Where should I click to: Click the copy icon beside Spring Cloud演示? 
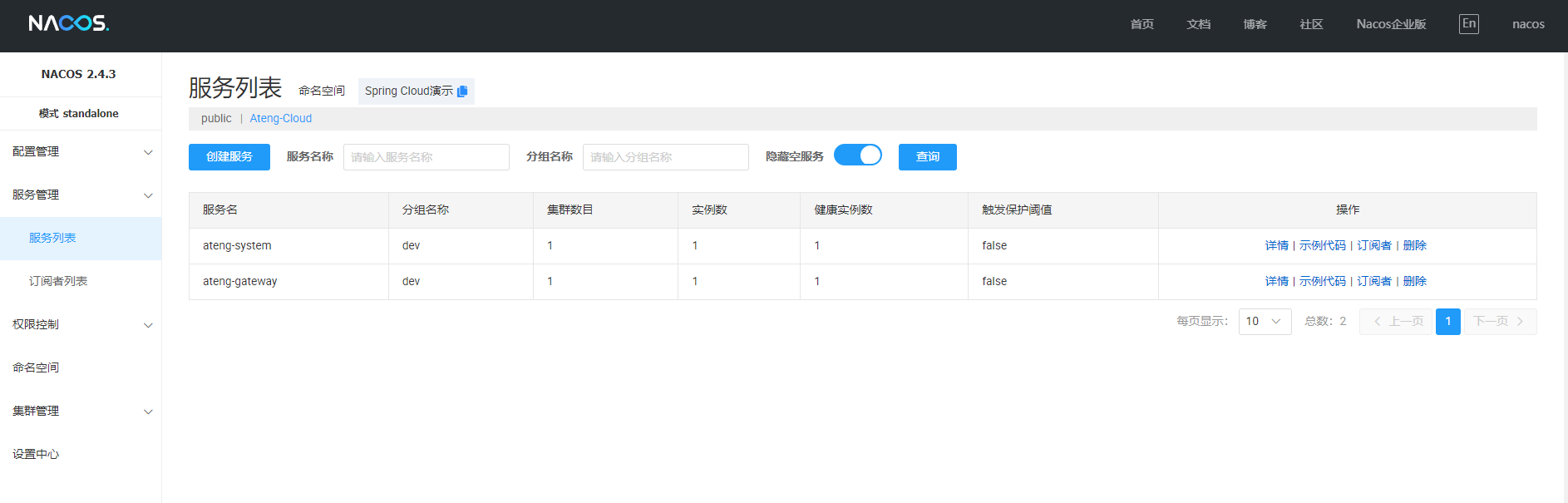pyautogui.click(x=462, y=91)
